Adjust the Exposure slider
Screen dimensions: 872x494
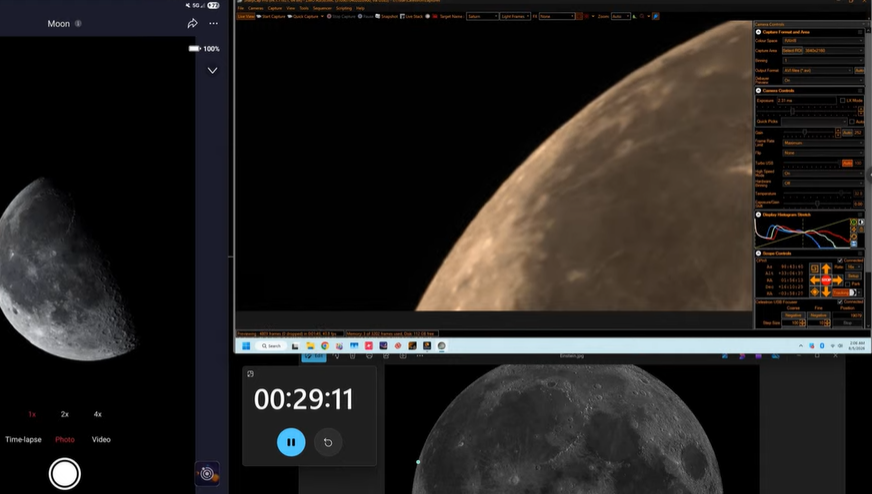792,111
